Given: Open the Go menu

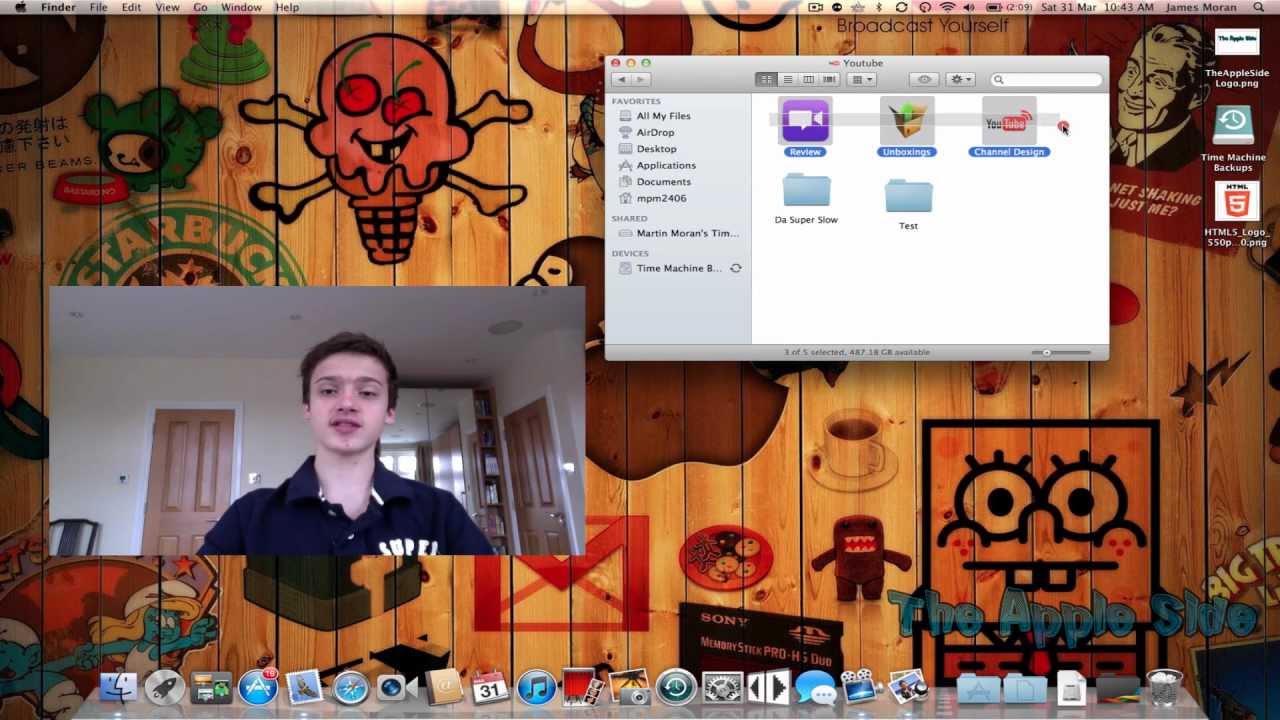Looking at the screenshot, I should (x=200, y=7).
